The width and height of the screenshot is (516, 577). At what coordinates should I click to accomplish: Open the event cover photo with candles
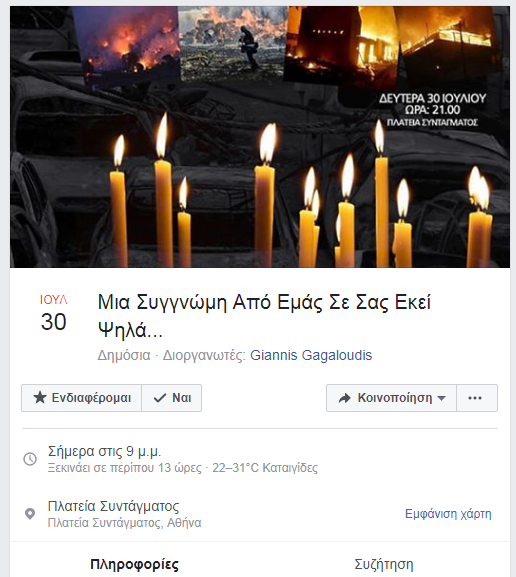tap(260, 137)
